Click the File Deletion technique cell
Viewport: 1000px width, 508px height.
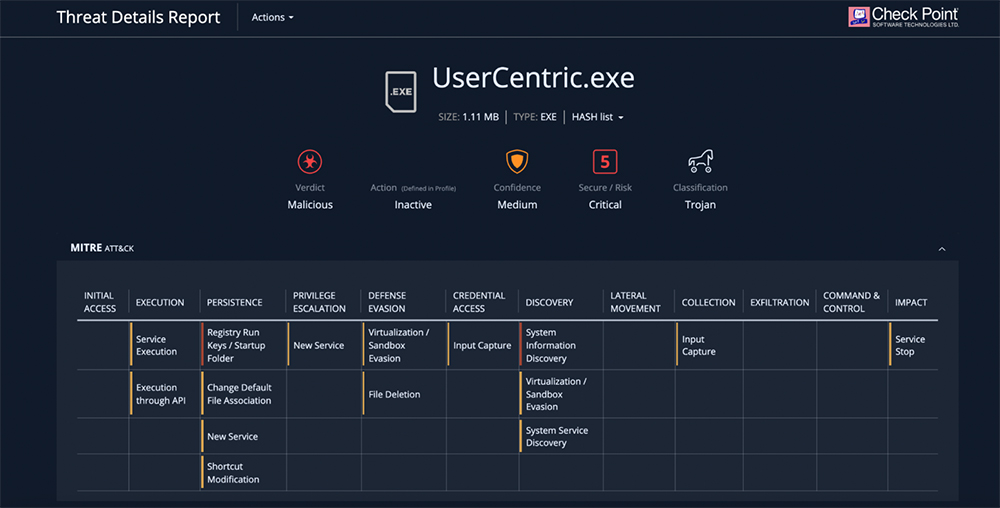pyautogui.click(x=394, y=394)
